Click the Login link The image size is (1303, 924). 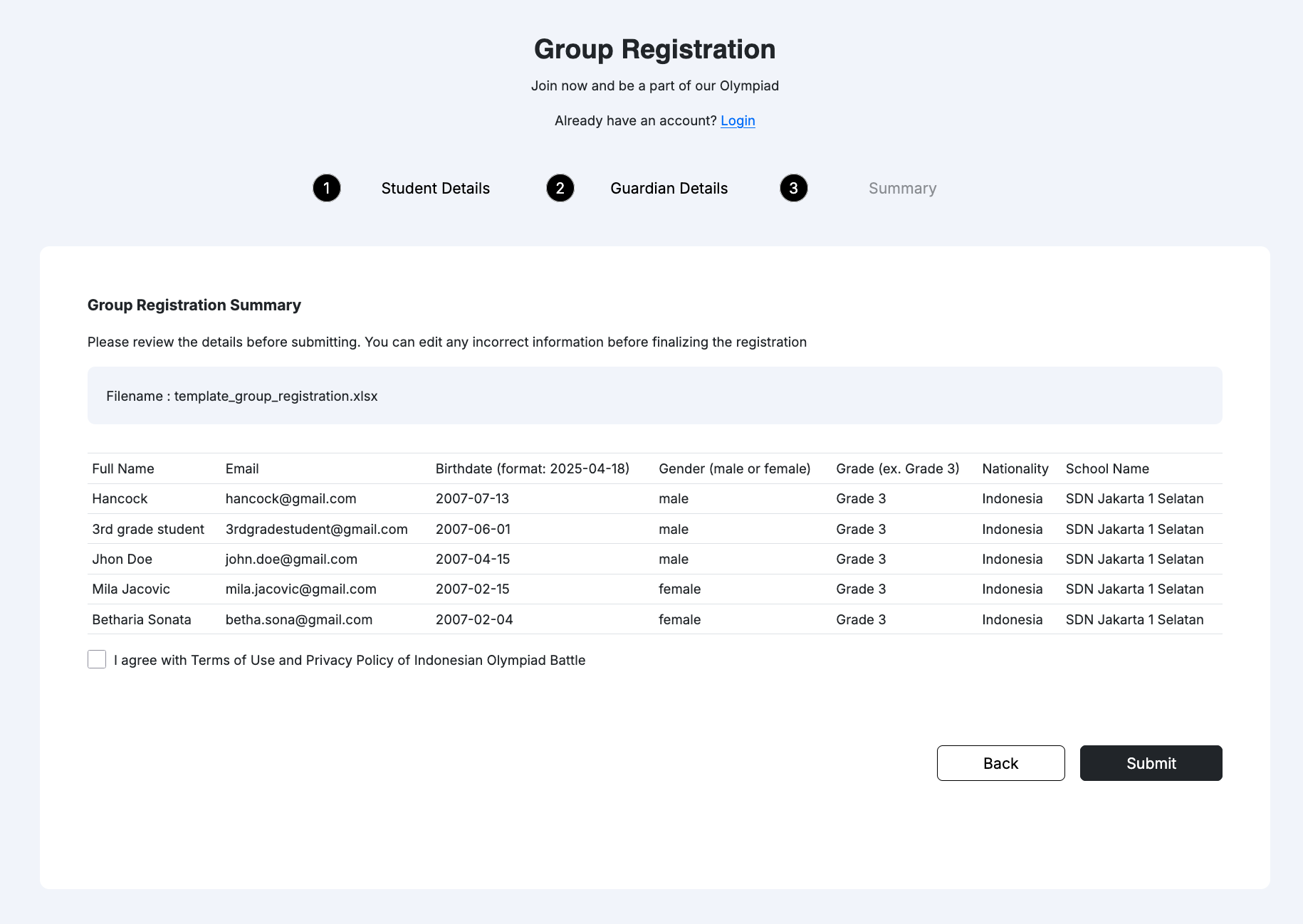click(738, 121)
